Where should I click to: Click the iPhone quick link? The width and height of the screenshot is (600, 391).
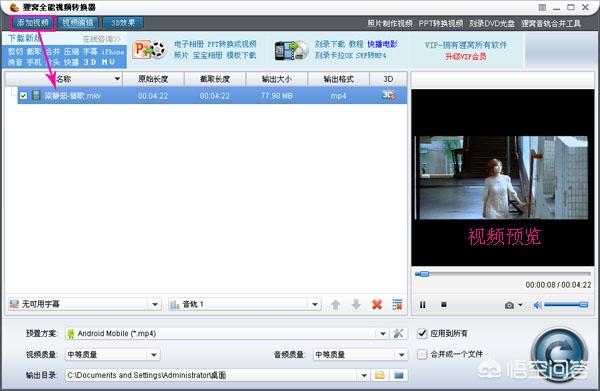(x=113, y=51)
